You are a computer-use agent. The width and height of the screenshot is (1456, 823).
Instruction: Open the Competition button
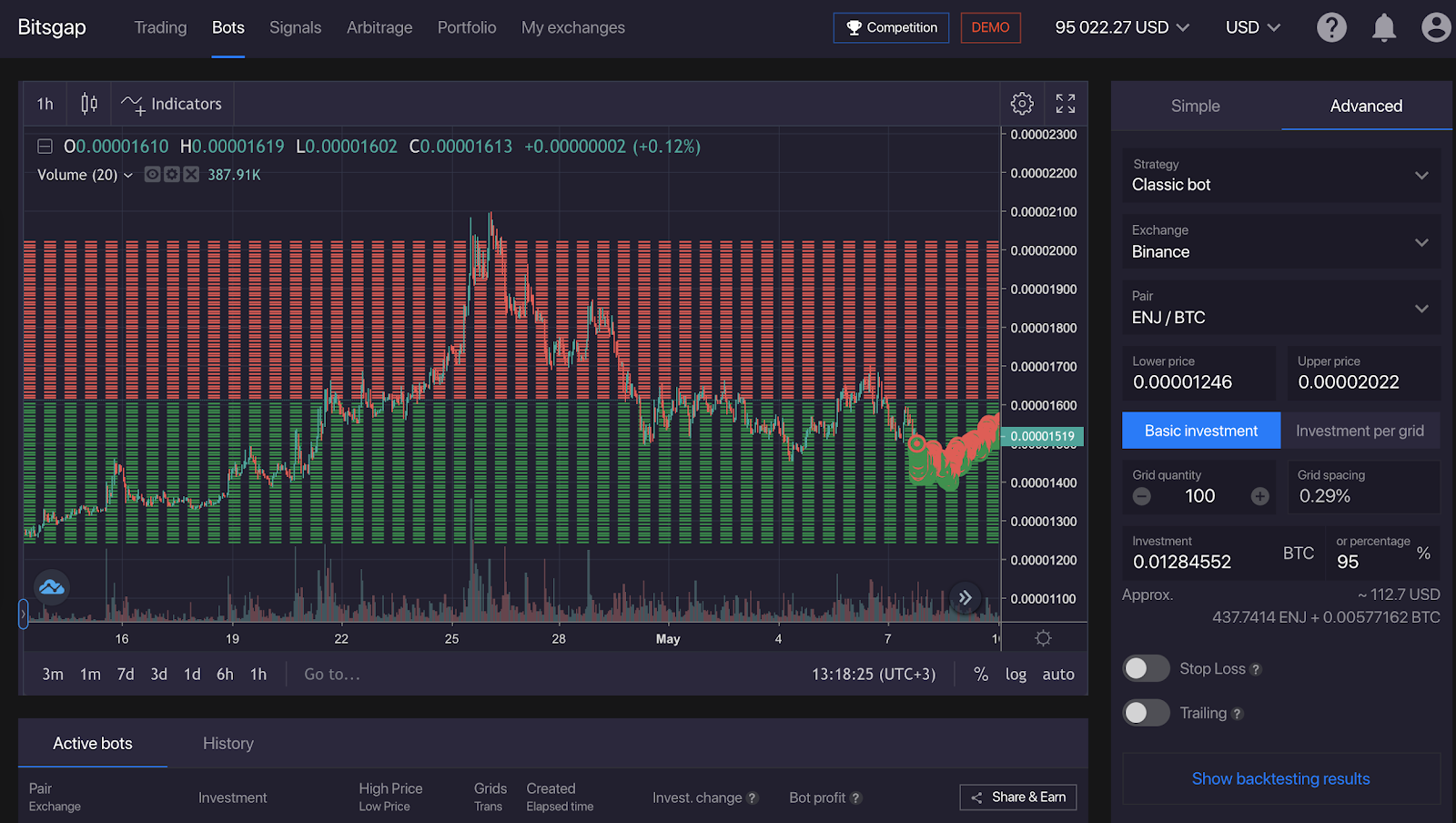[x=891, y=27]
